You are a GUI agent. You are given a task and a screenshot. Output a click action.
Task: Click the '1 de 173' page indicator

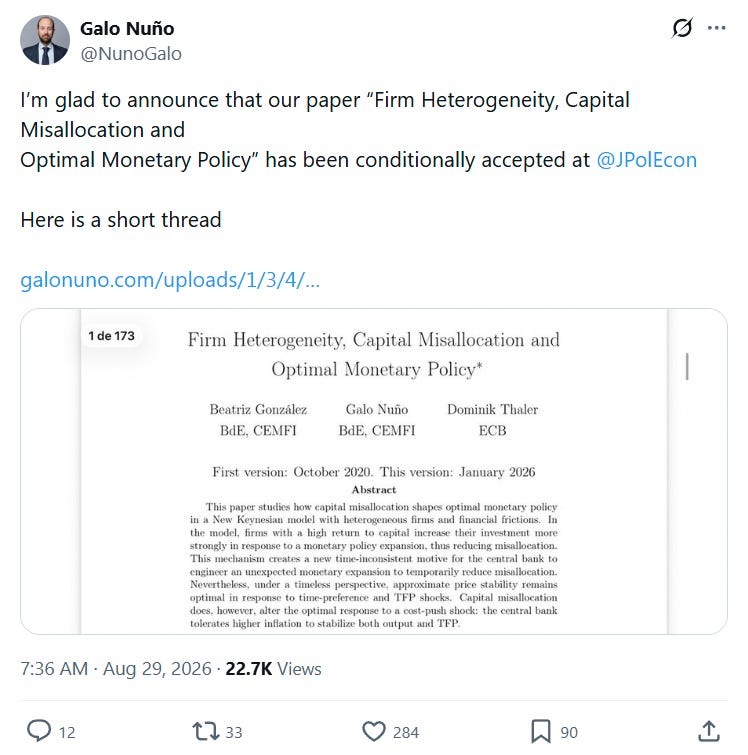click(x=111, y=336)
